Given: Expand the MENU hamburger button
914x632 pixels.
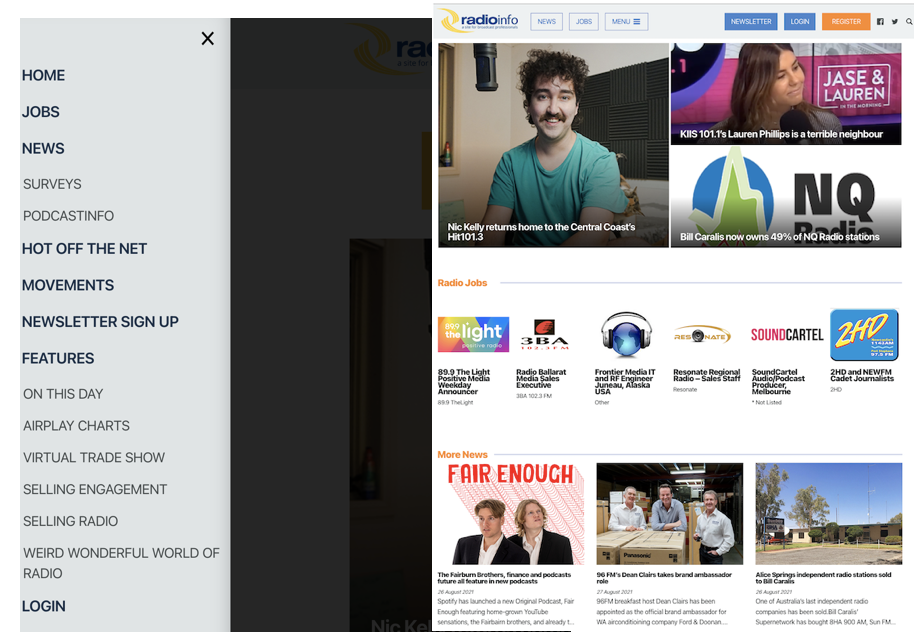Looking at the screenshot, I should (x=627, y=21).
